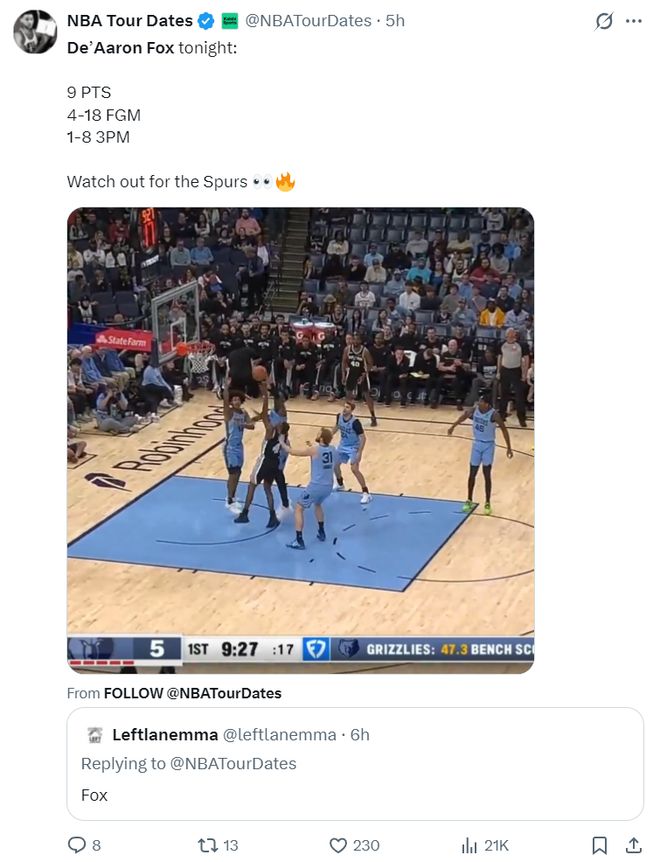This screenshot has width=660, height=862.
Task: Like the tweet with heart icon
Action: pyautogui.click(x=338, y=845)
